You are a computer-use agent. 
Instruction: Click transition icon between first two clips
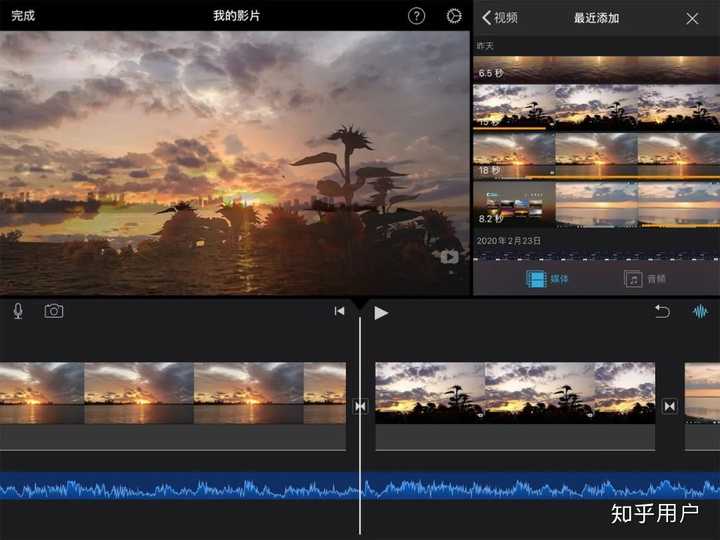[360, 406]
